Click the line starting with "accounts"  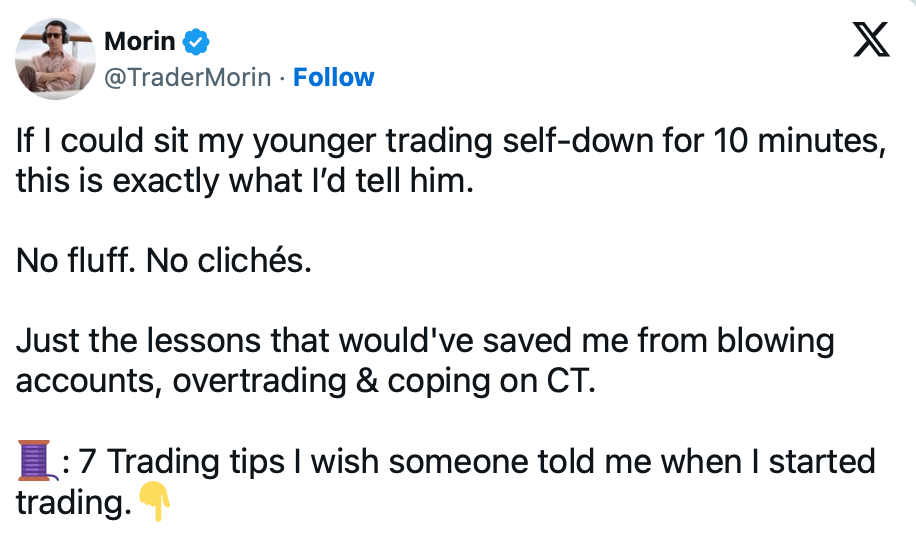pos(306,381)
